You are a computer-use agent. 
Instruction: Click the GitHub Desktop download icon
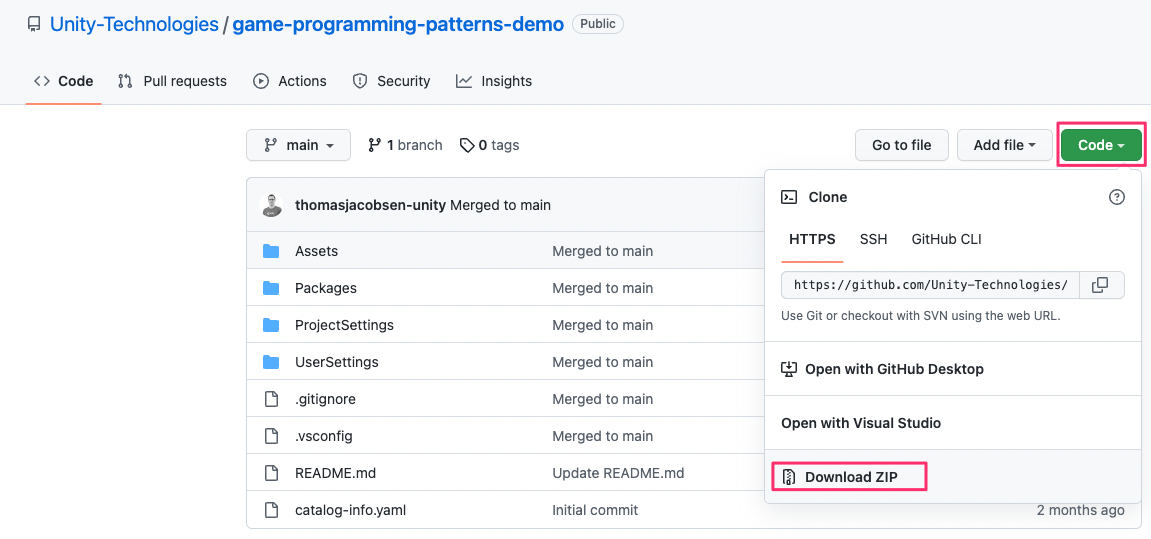pyautogui.click(x=789, y=369)
